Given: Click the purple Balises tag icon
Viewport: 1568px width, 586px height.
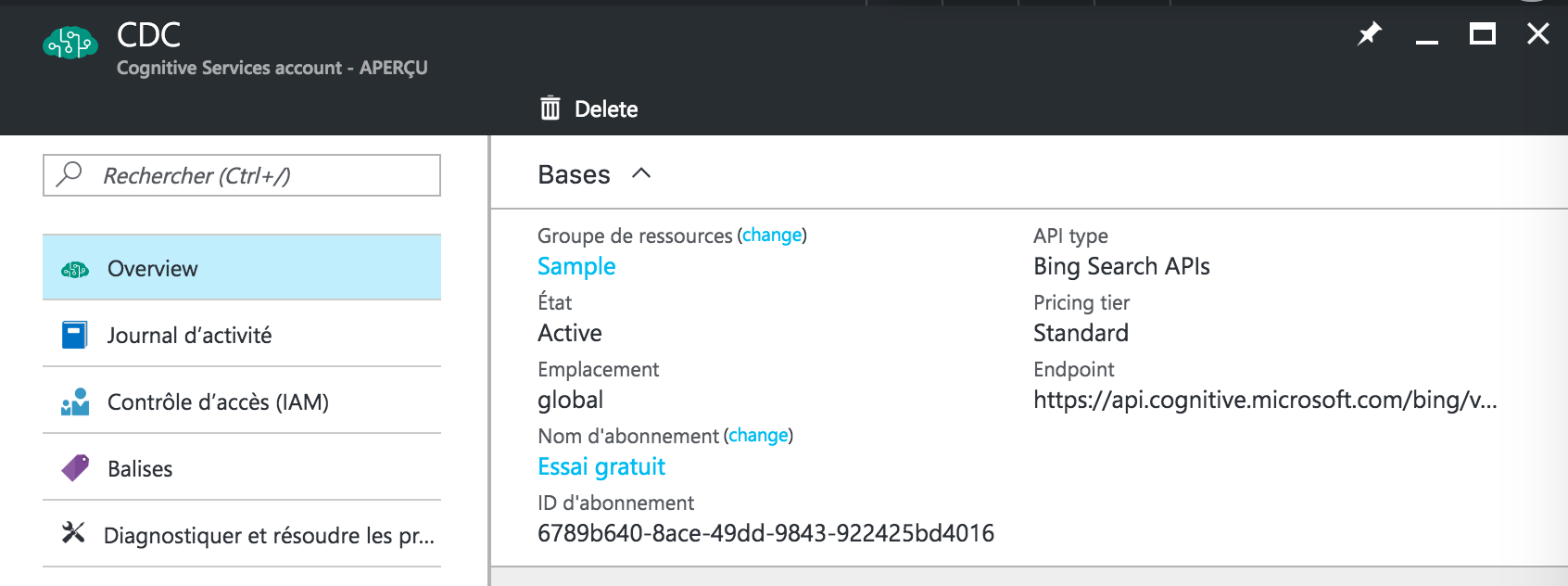Looking at the screenshot, I should [75, 468].
